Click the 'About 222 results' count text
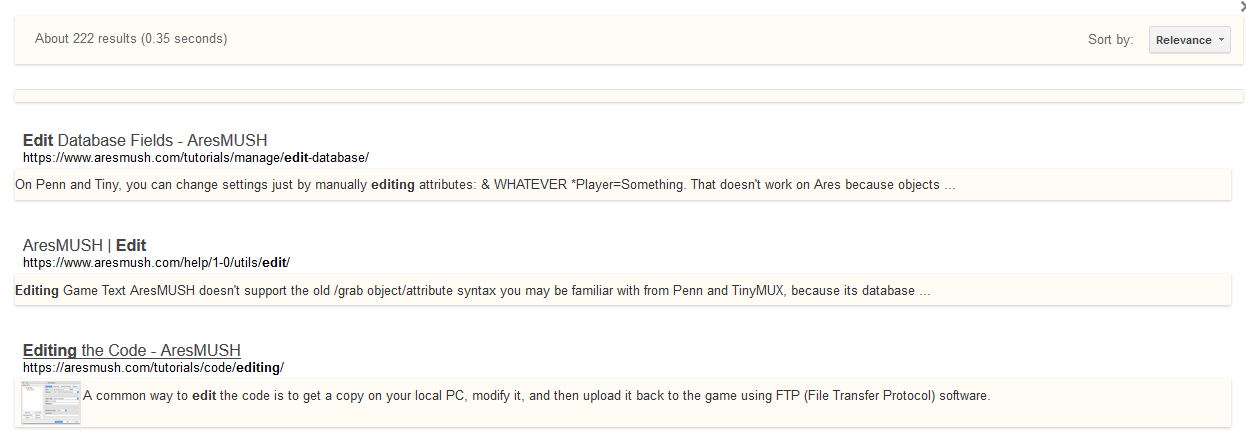Image resolution: width=1246 pixels, height=444 pixels. (85, 39)
